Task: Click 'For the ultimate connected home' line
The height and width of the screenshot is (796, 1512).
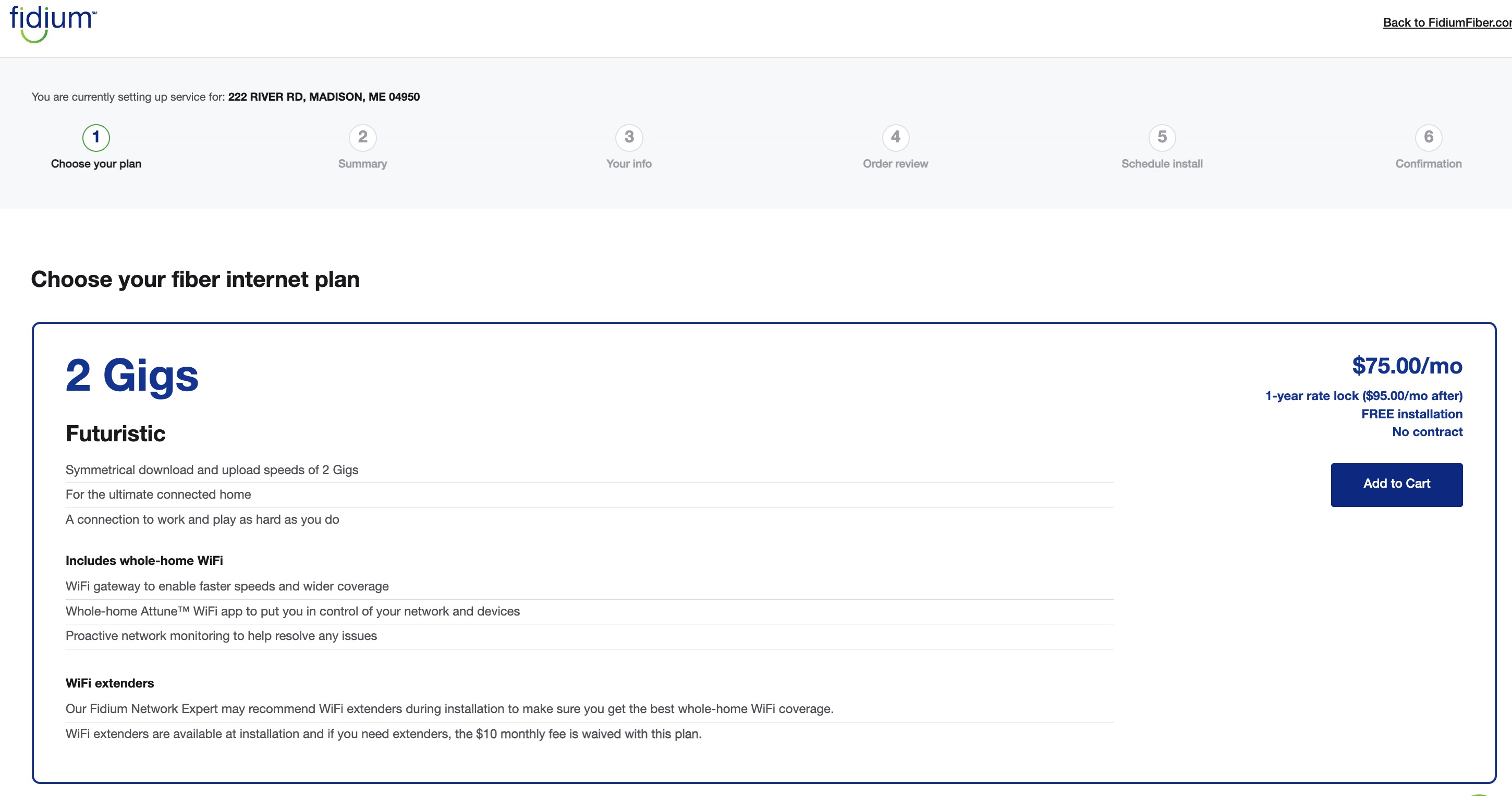Action: point(158,495)
